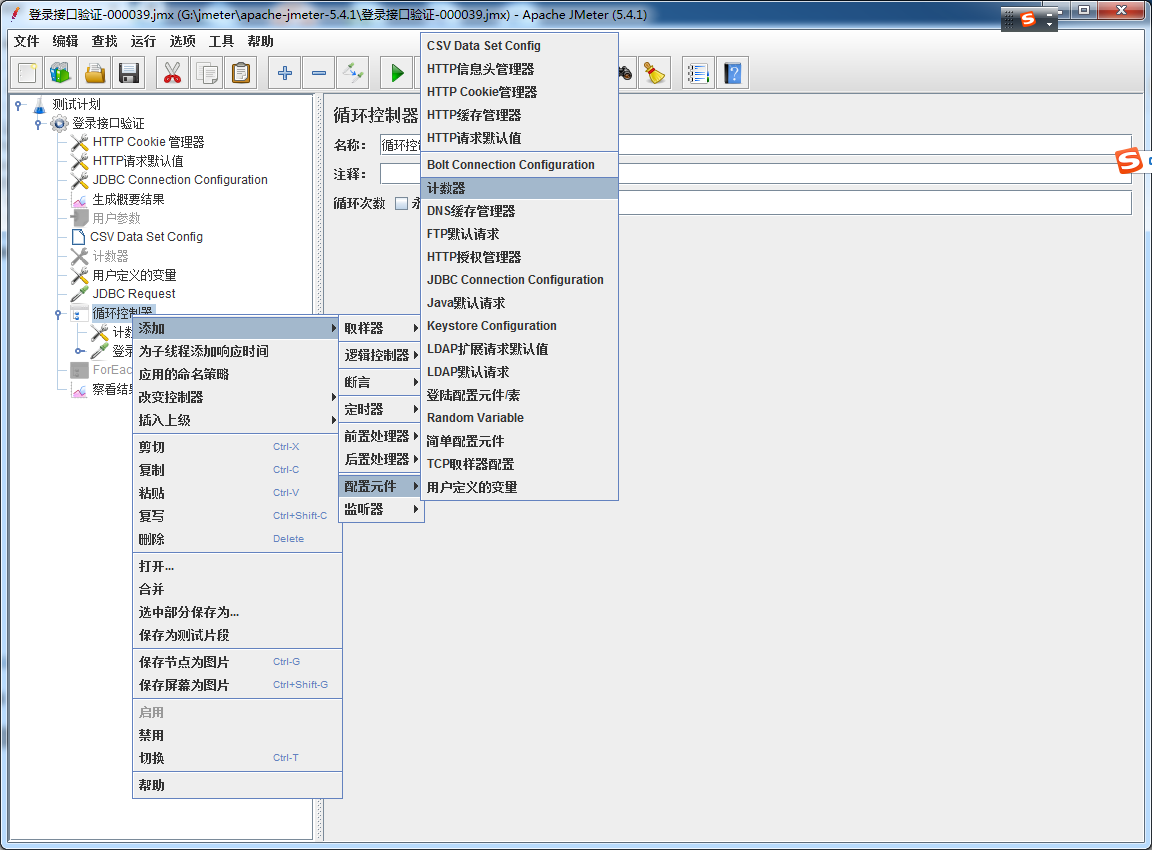This screenshot has width=1152, height=850.
Task: Click the Collapse all minus icon
Action: (318, 73)
